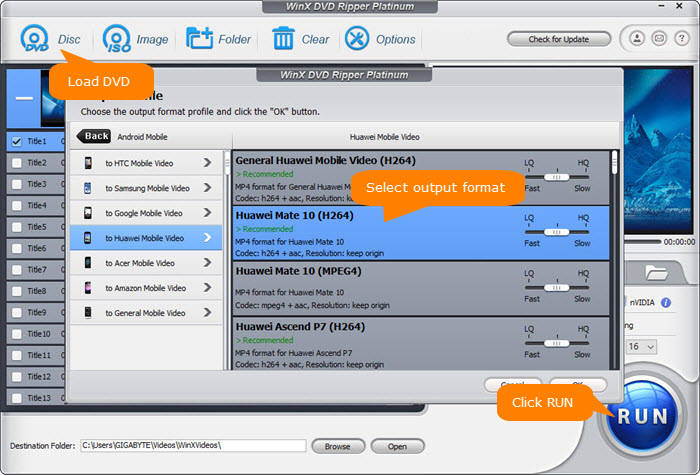Click the output folder tab icon
The image size is (700, 475).
[x=656, y=272]
